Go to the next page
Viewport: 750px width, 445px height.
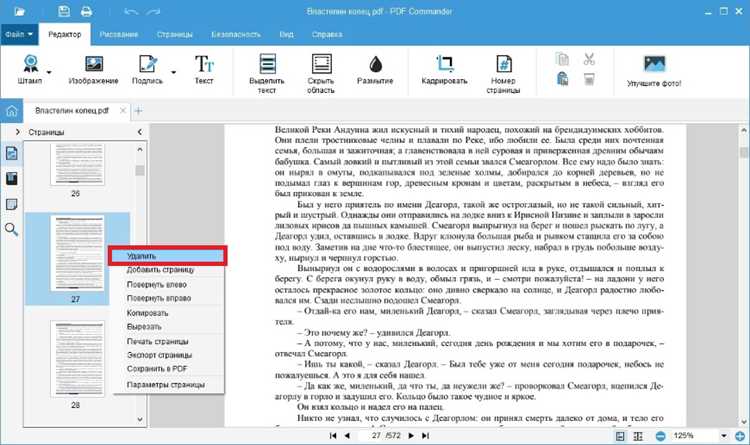coord(411,435)
